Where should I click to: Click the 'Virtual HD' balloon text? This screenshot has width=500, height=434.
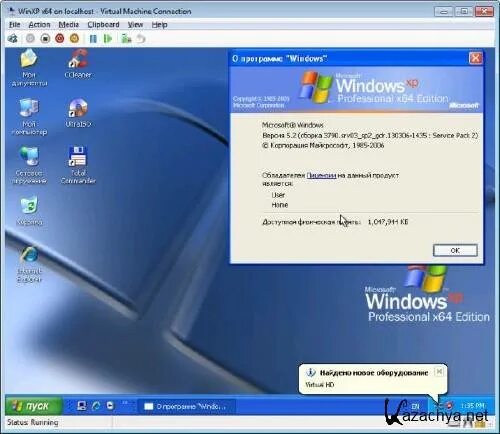[x=320, y=385]
